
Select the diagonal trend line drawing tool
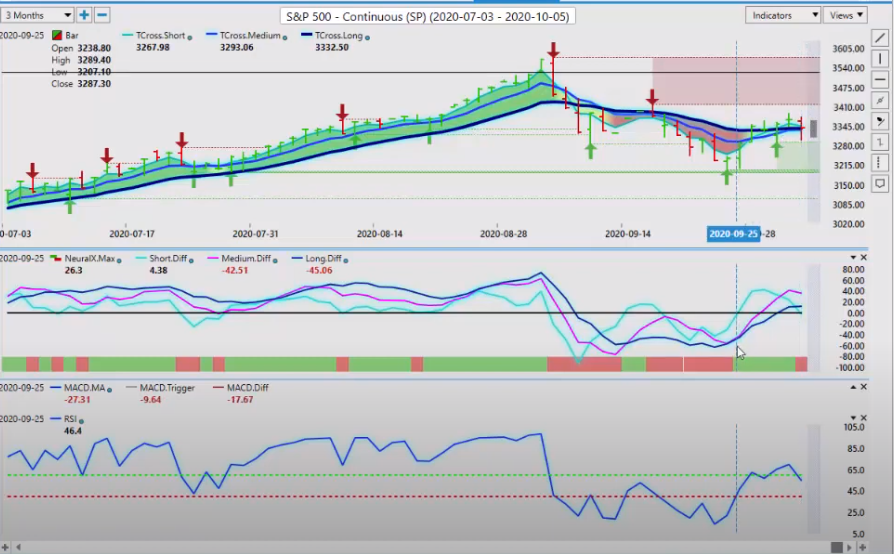(x=880, y=38)
